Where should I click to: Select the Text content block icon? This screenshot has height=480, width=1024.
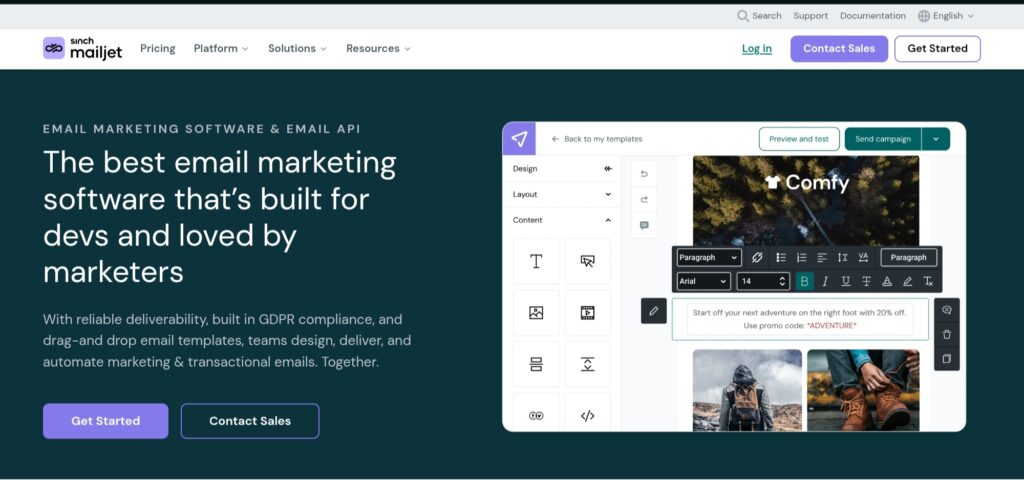click(536, 261)
